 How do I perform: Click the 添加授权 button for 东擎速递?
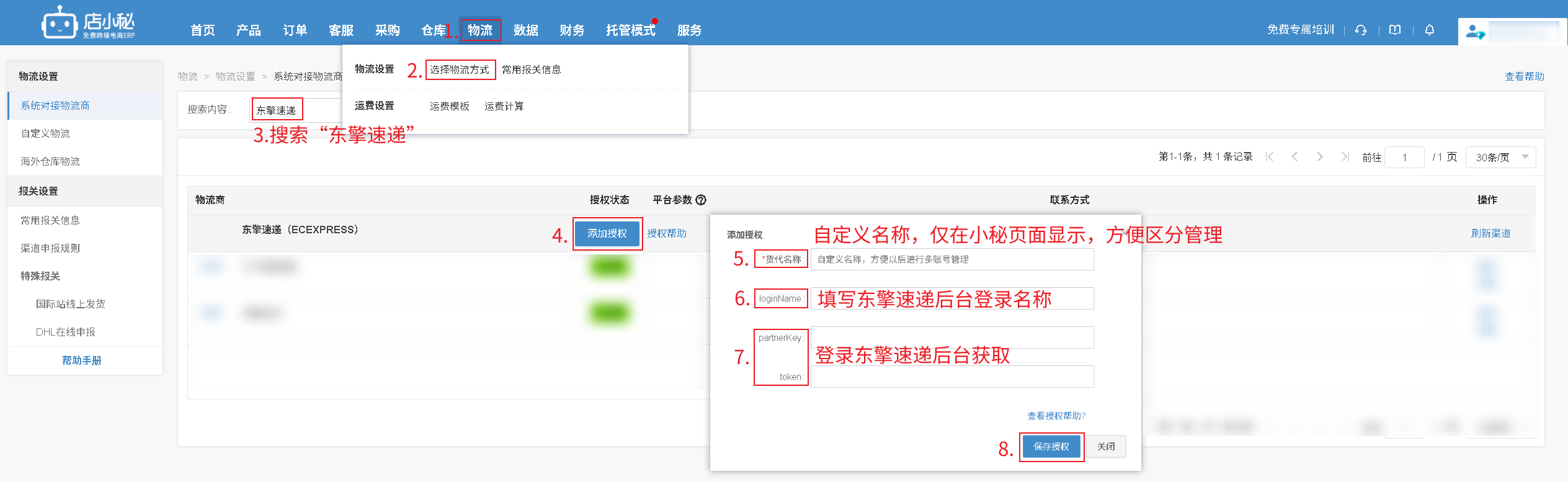607,234
